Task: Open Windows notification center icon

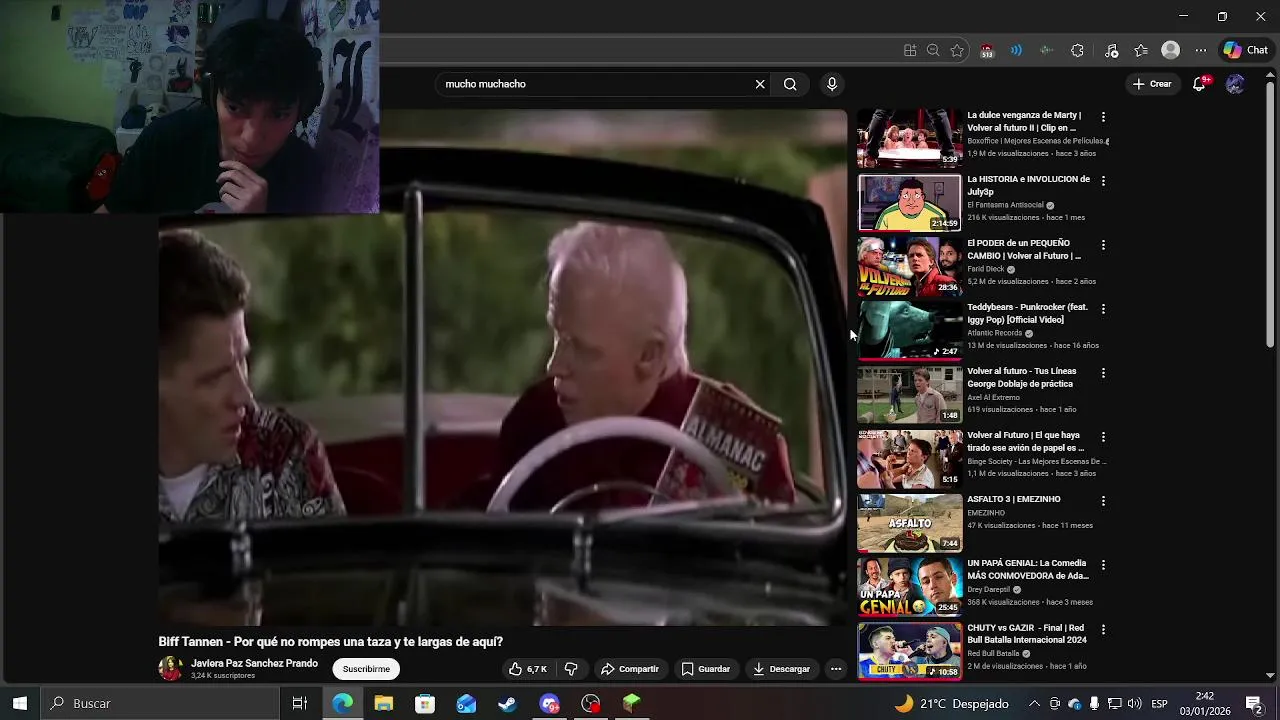Action: point(1253,703)
